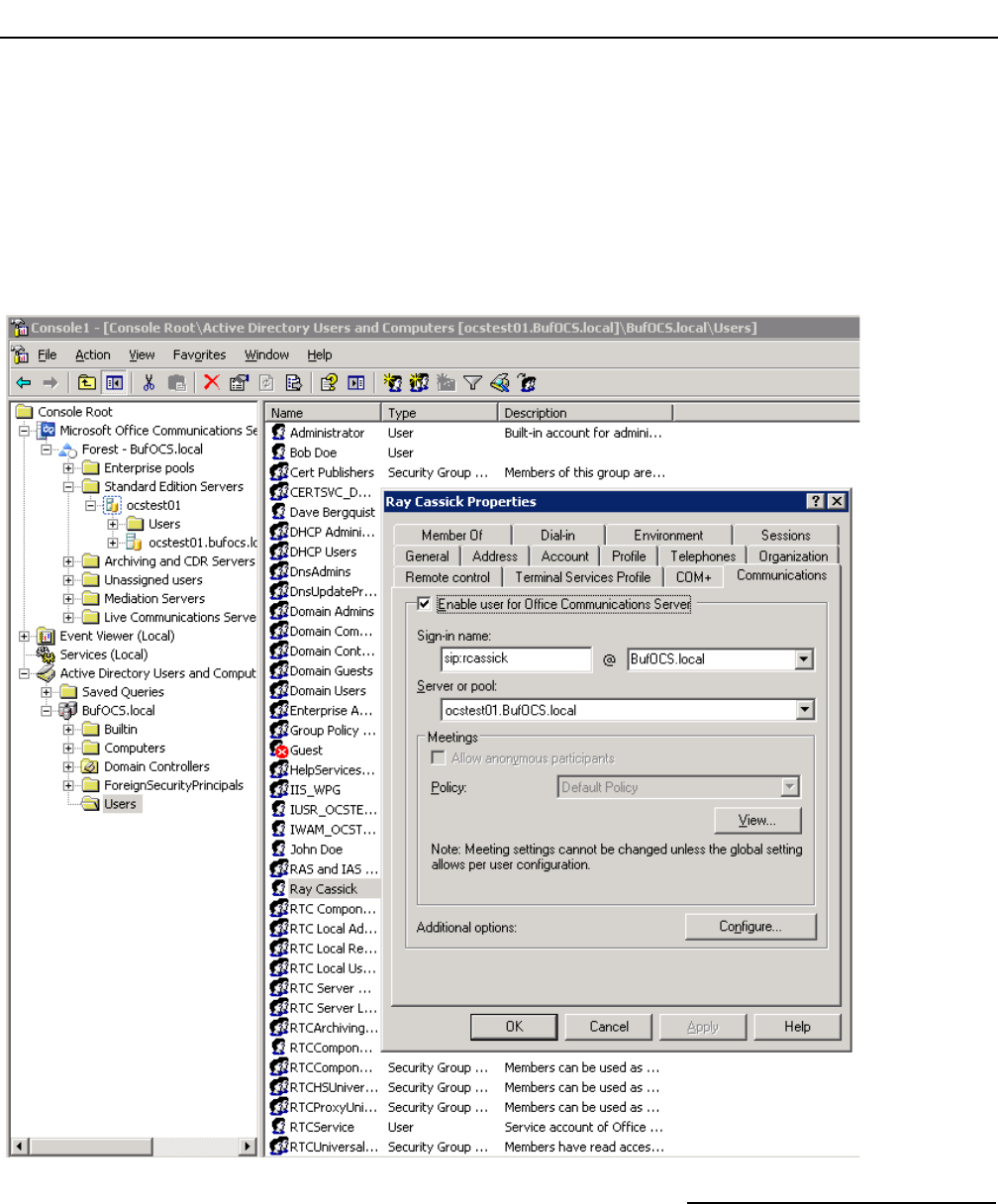
Task: Click the Cert Publishers group icon
Action: pos(279,472)
